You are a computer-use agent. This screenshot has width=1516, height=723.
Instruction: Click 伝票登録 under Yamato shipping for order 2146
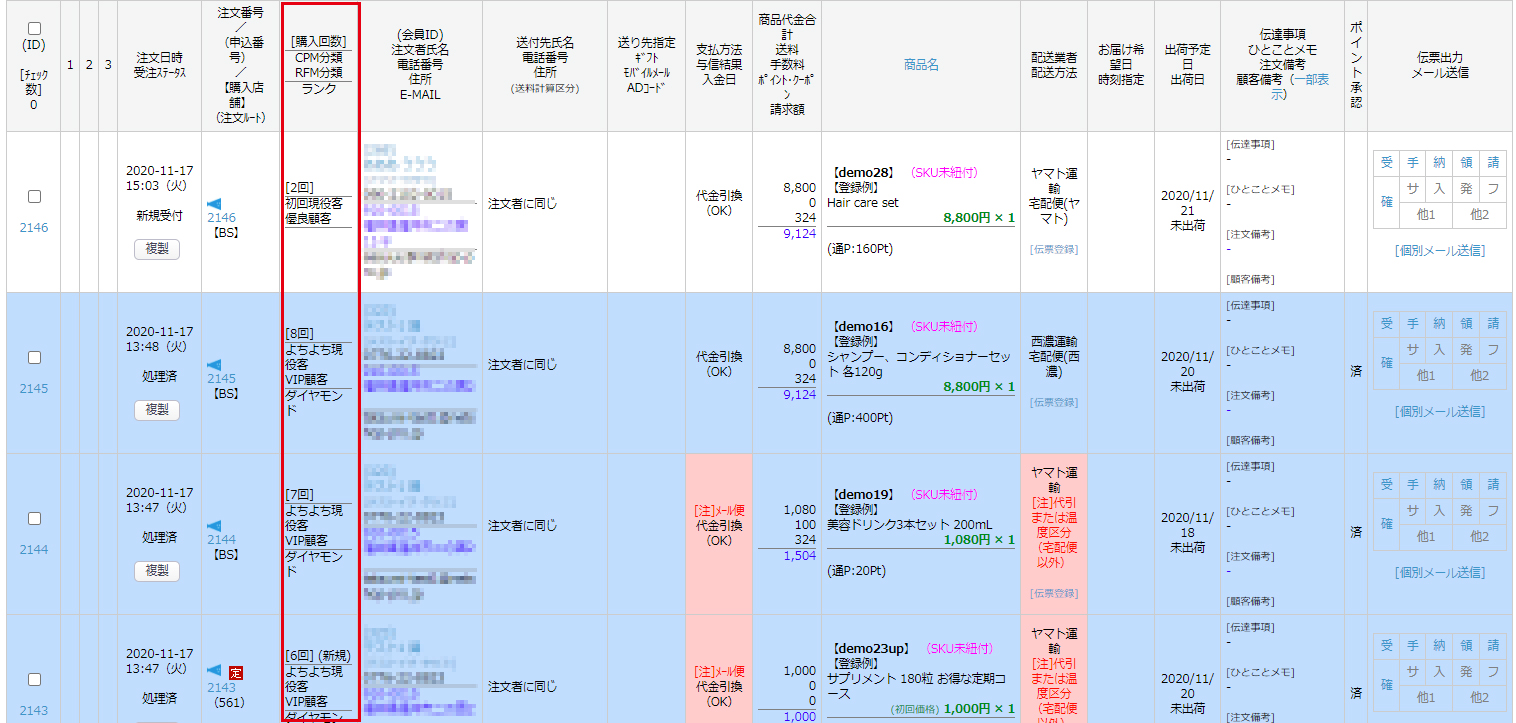coord(1054,249)
